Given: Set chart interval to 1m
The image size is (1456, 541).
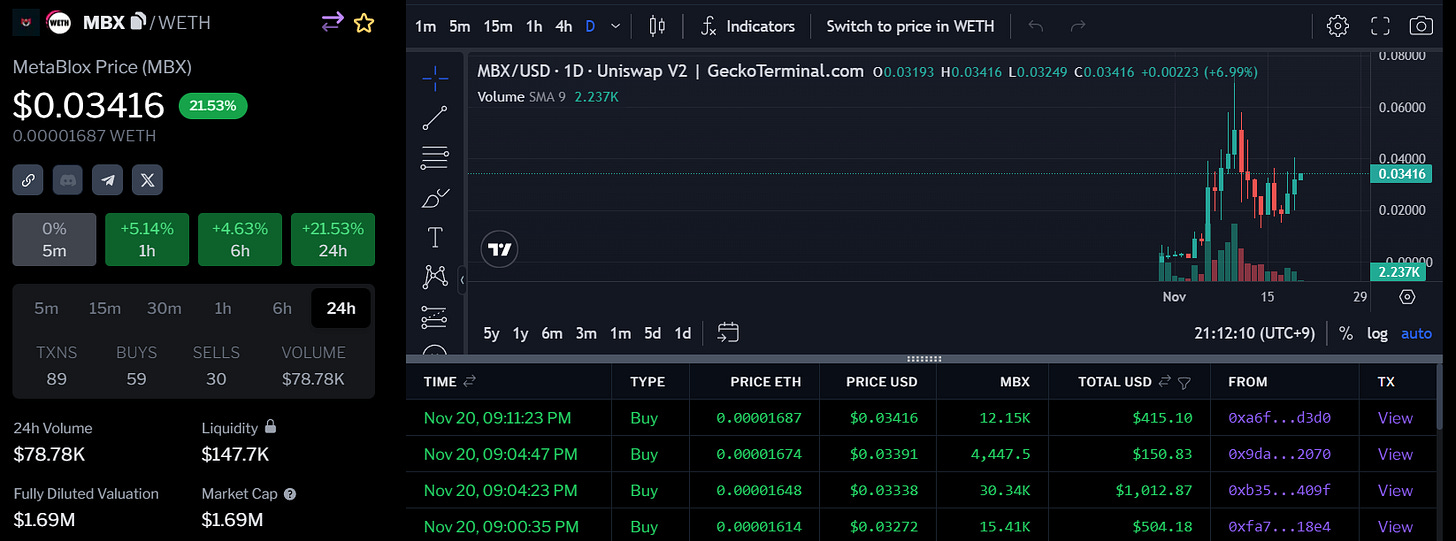Looking at the screenshot, I should [x=425, y=26].
